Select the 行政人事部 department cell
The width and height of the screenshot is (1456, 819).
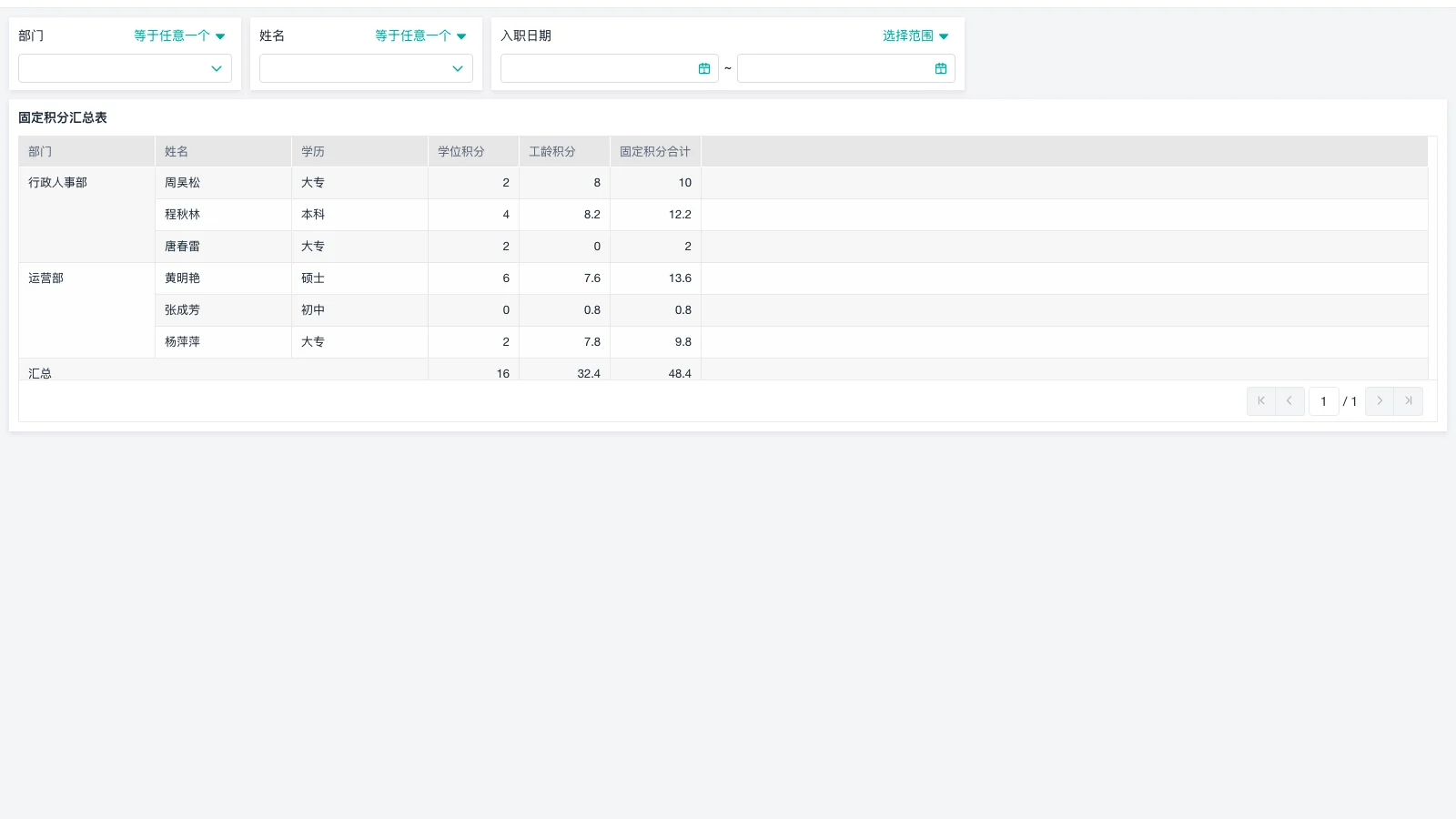pyautogui.click(x=58, y=183)
